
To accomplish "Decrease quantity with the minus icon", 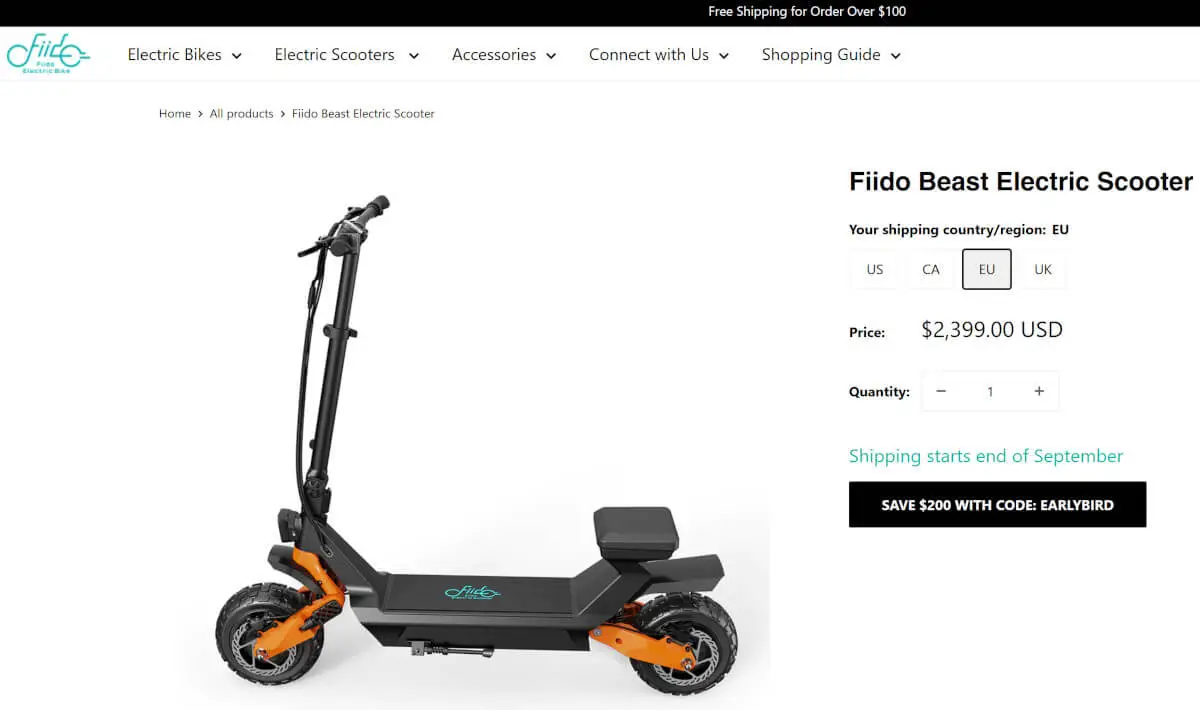I will pos(941,391).
